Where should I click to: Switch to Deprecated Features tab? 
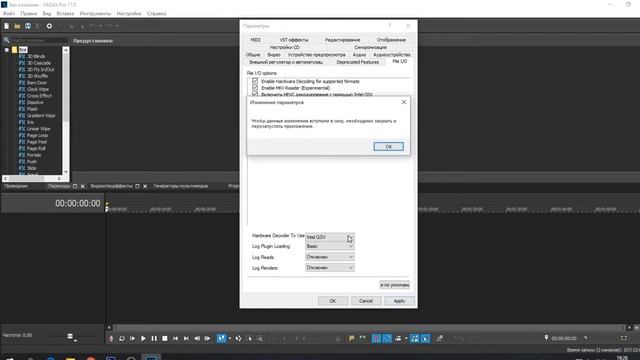coord(358,62)
